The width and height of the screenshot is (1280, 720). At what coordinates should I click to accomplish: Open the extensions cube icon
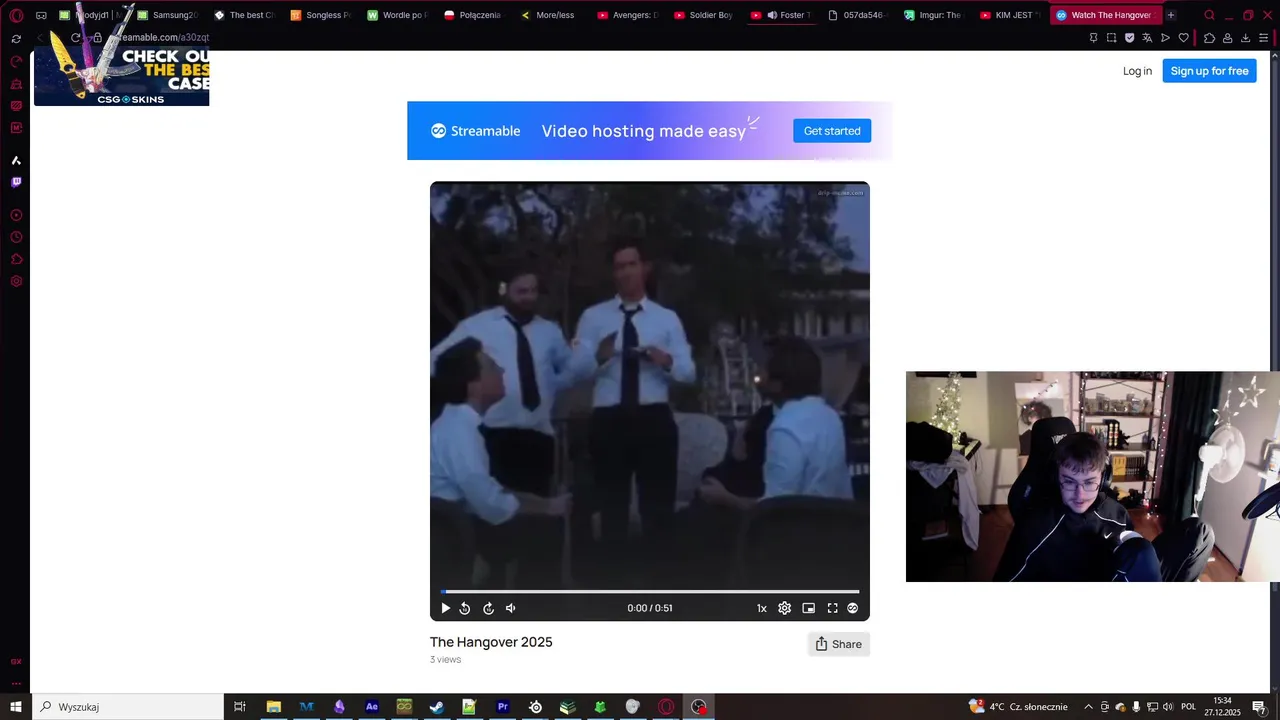pyautogui.click(x=1209, y=38)
